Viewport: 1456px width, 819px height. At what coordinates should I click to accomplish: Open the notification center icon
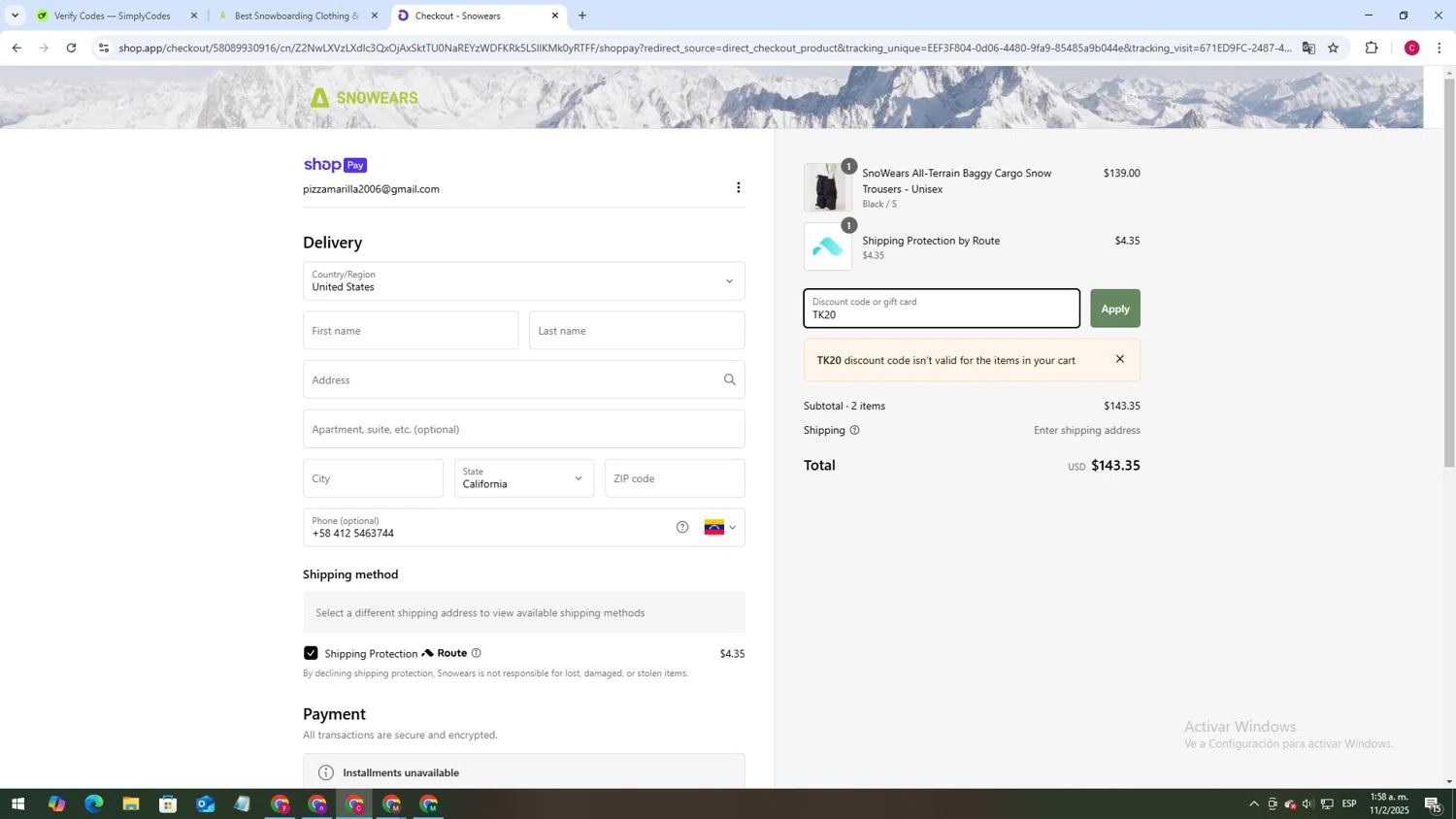[1433, 804]
